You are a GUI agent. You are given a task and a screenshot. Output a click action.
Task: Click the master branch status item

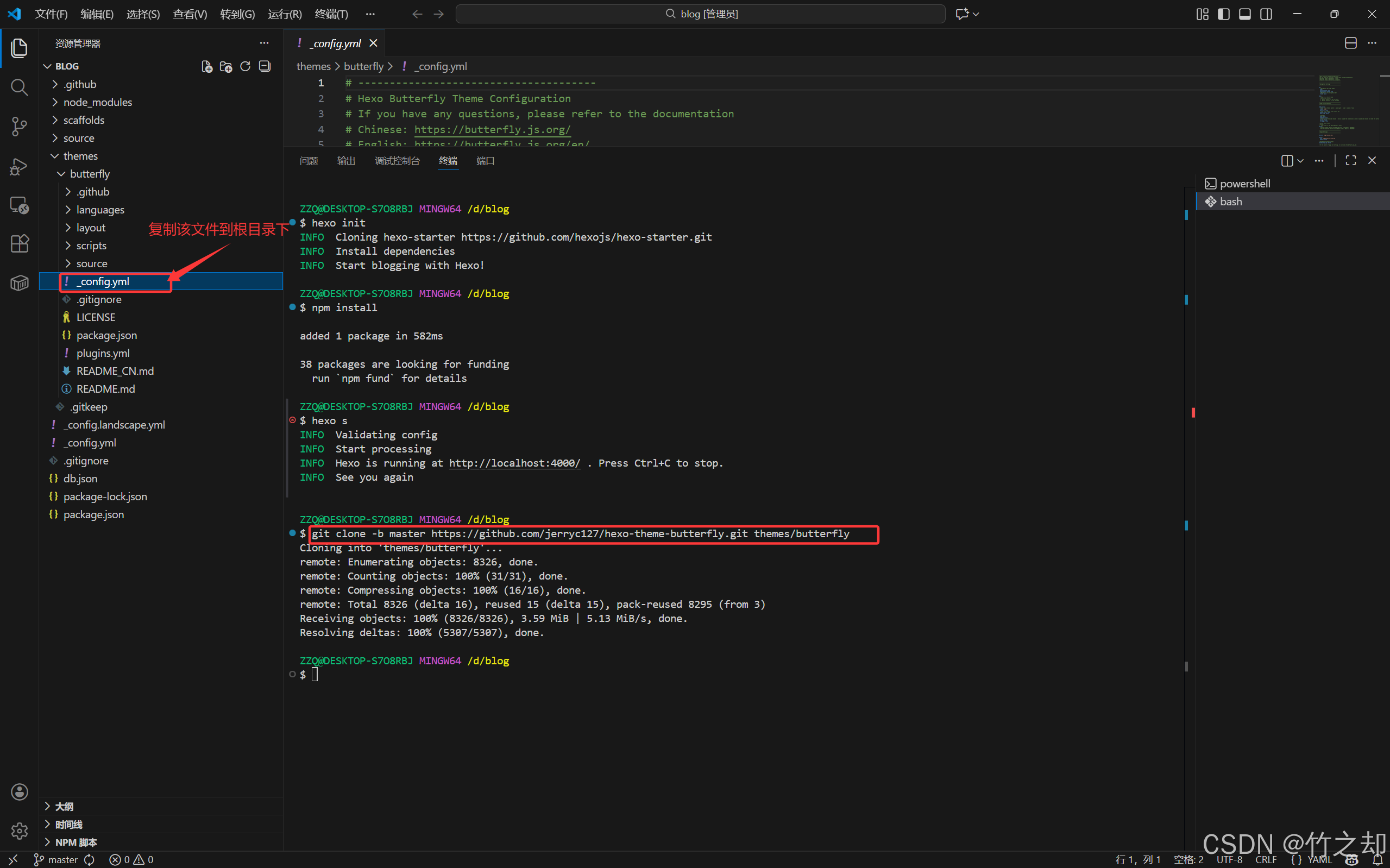pos(56,859)
